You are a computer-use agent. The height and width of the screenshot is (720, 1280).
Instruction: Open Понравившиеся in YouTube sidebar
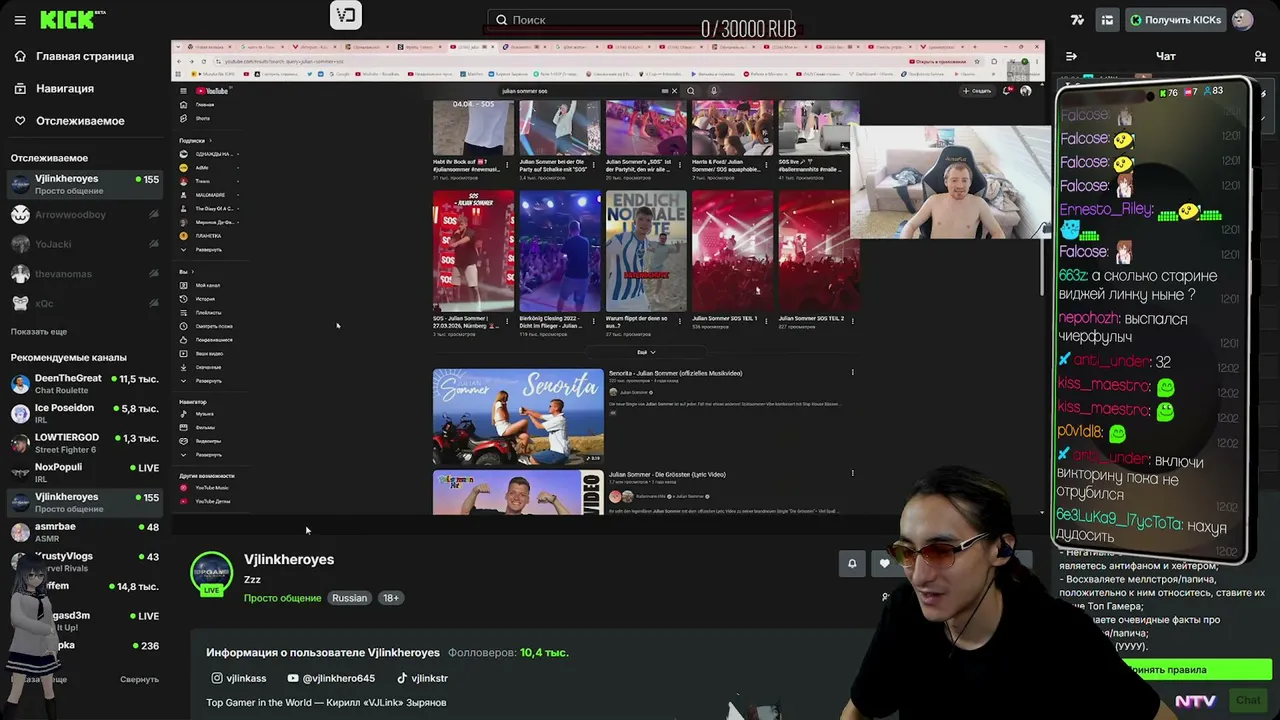[213, 340]
